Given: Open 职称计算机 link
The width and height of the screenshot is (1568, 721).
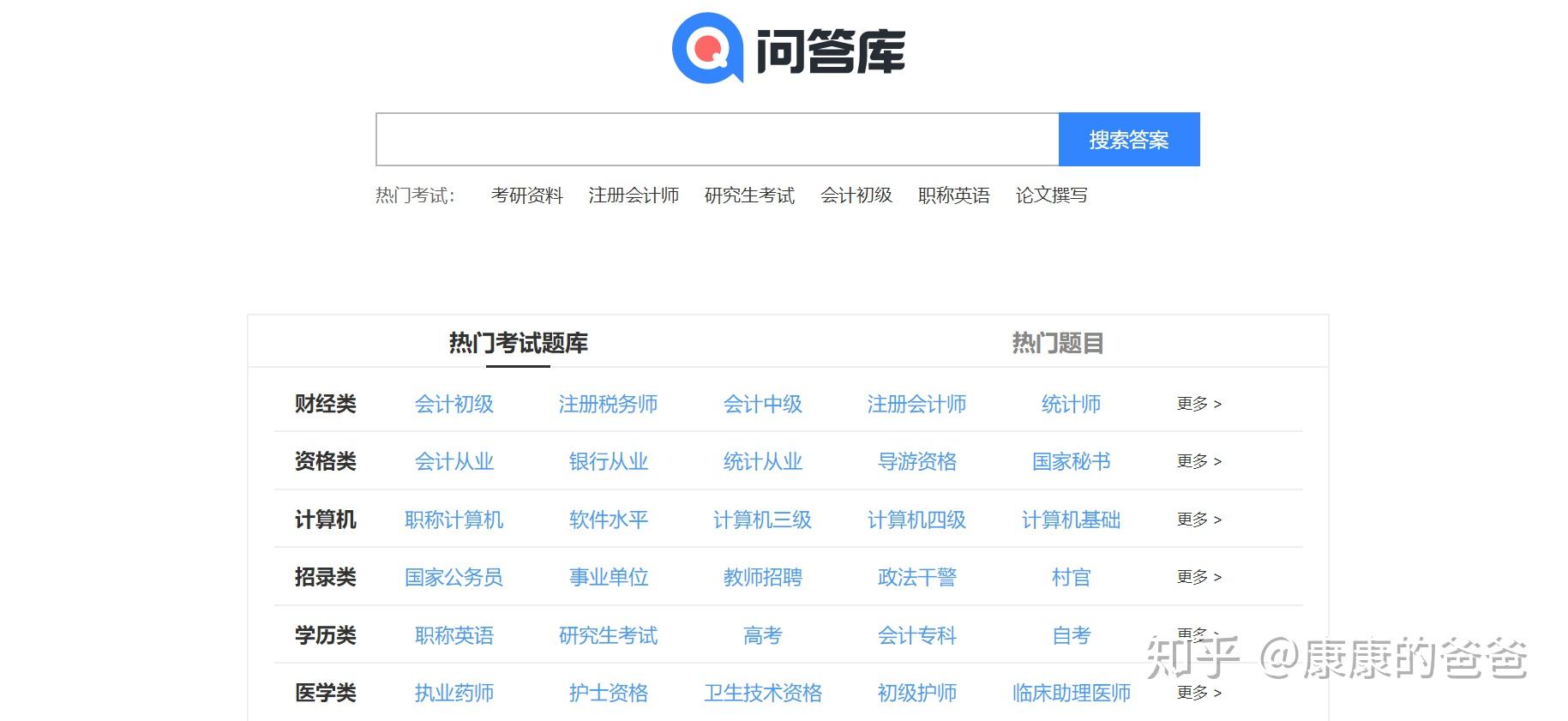Looking at the screenshot, I should point(454,520).
